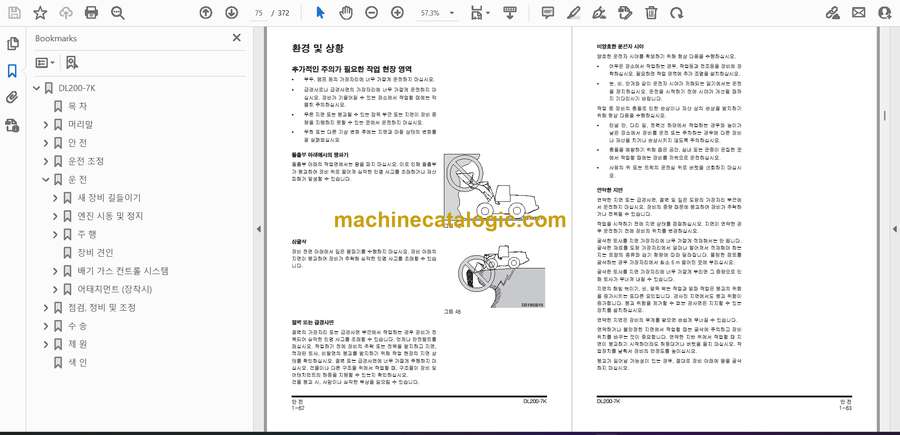Toggle the Bookmarks panel icon

(x=12, y=71)
